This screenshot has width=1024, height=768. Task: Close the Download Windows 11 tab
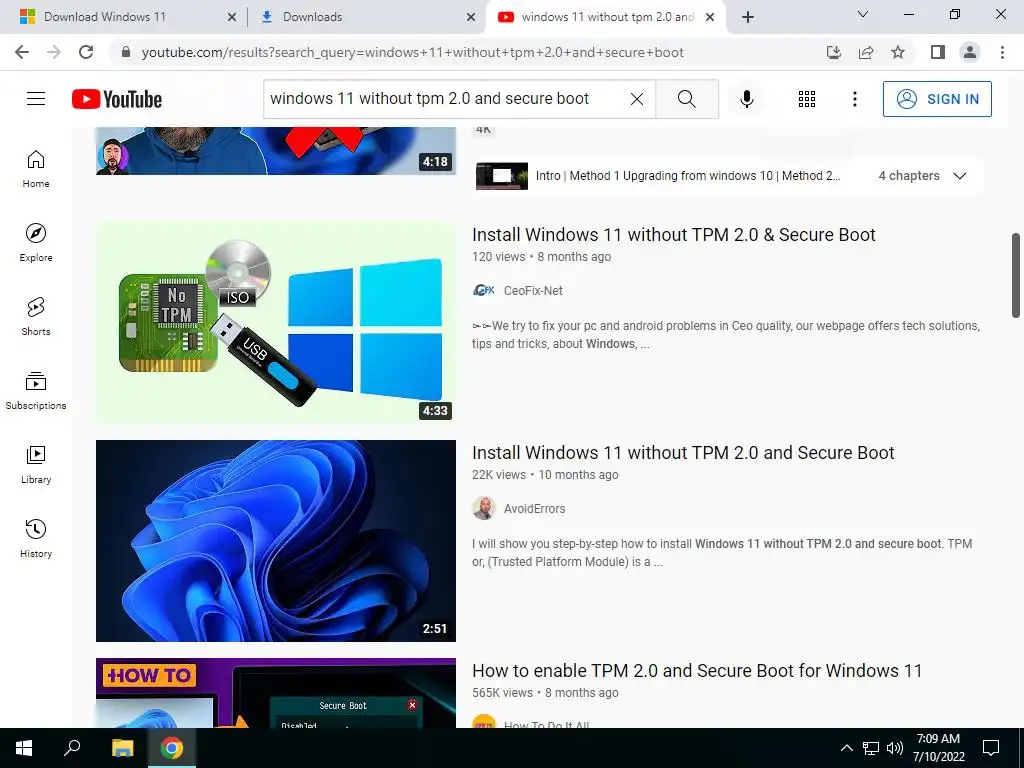point(232,18)
